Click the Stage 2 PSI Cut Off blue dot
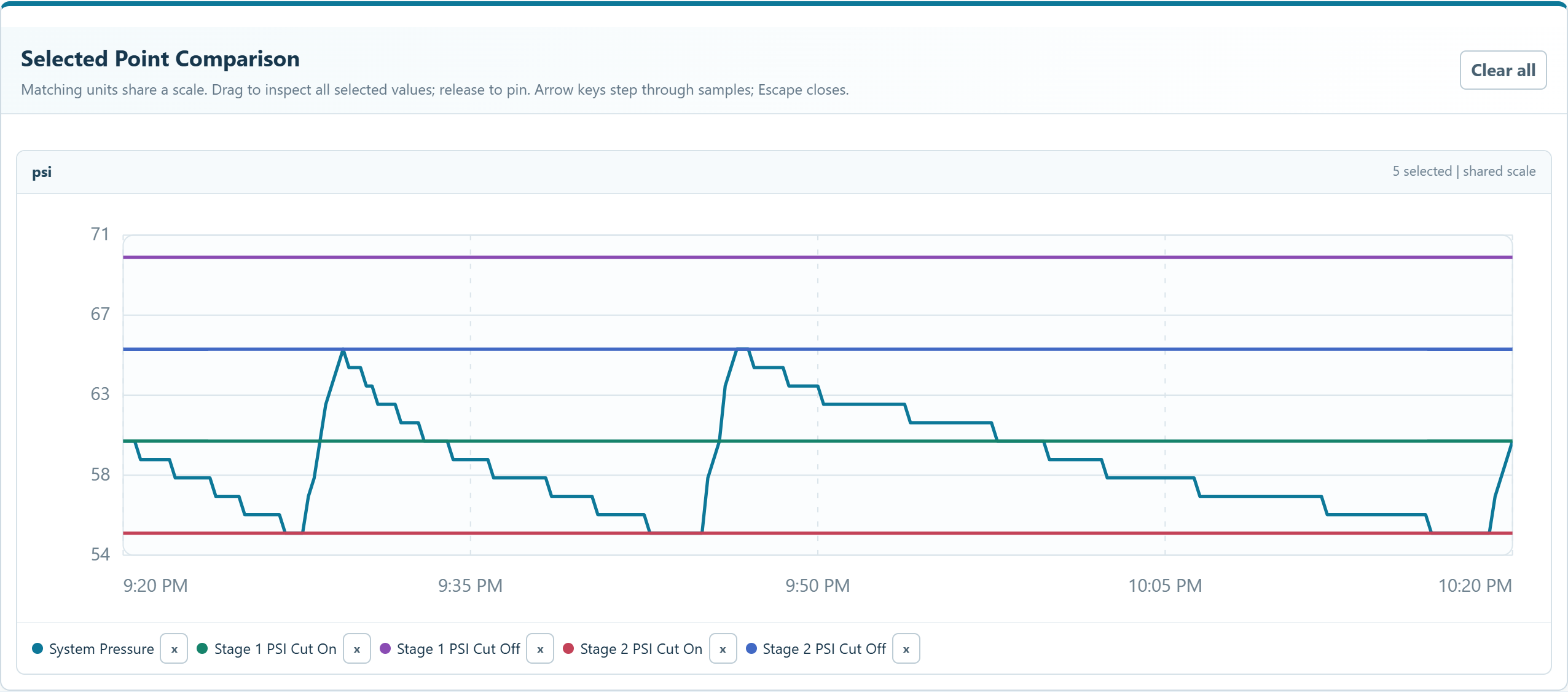Screen dimensions: 1568x692 click(751, 648)
